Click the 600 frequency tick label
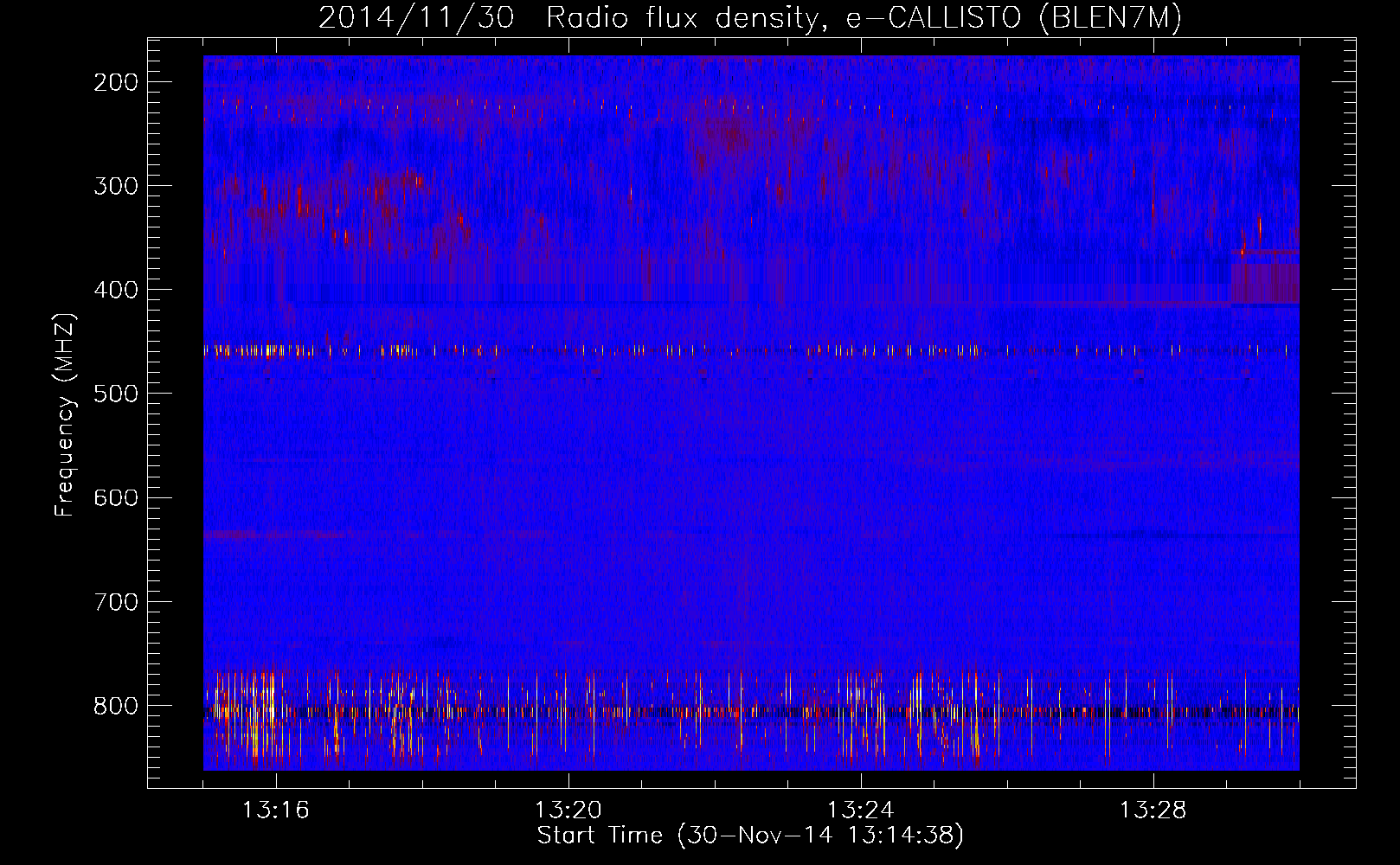 (115, 497)
